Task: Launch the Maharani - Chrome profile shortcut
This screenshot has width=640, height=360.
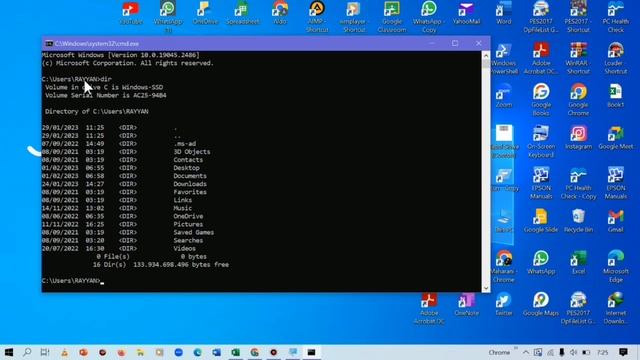Action: [x=504, y=267]
